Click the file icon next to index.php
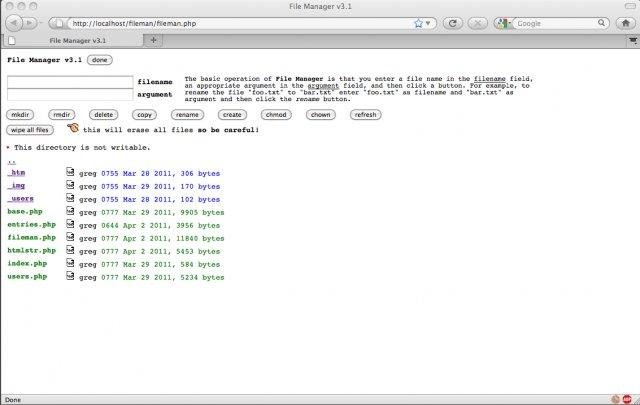 pos(70,263)
